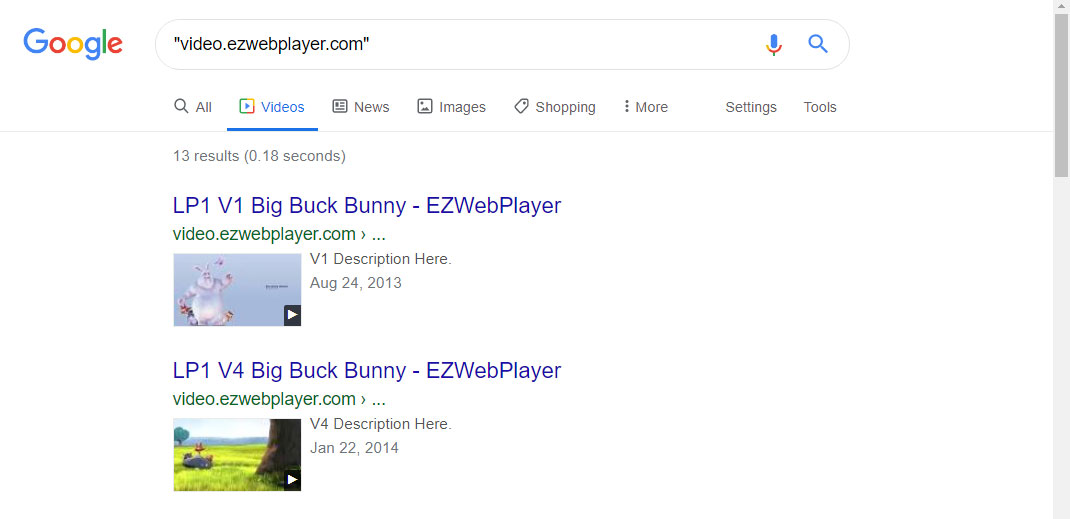Play icon on first Big Buck Bunny thumbnail
1070x519 pixels.
pos(291,315)
